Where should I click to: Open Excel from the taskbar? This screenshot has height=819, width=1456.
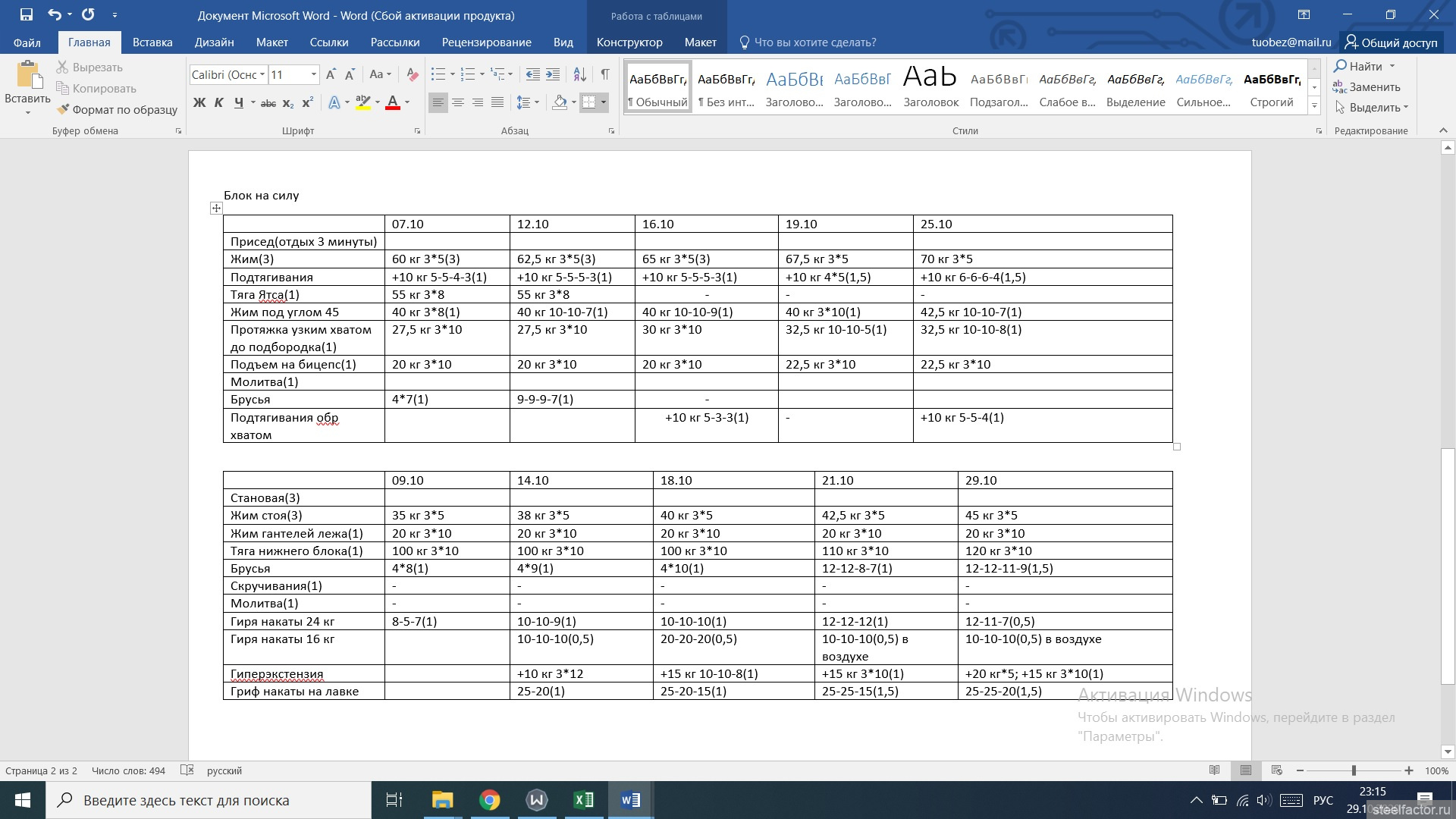(584, 800)
